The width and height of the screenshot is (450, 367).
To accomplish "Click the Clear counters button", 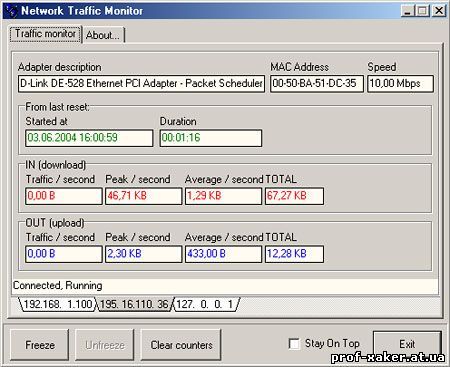I will click(181, 345).
